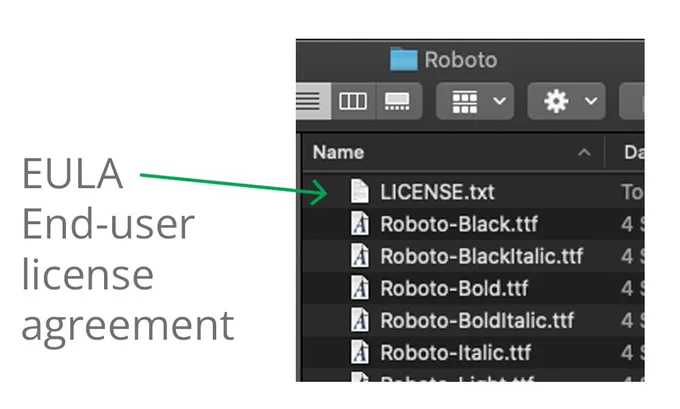Click the Roboto-Black.ttf font icon
The height and width of the screenshot is (409, 680).
coord(360,224)
